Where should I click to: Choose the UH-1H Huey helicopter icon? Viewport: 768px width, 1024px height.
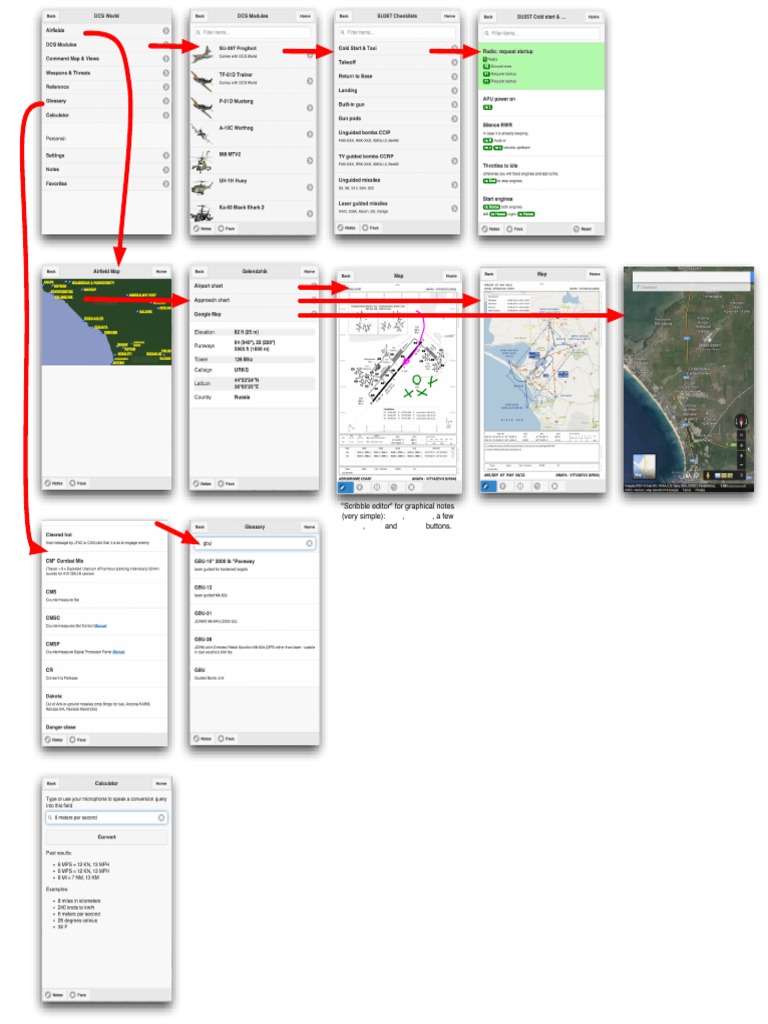pyautogui.click(x=203, y=187)
